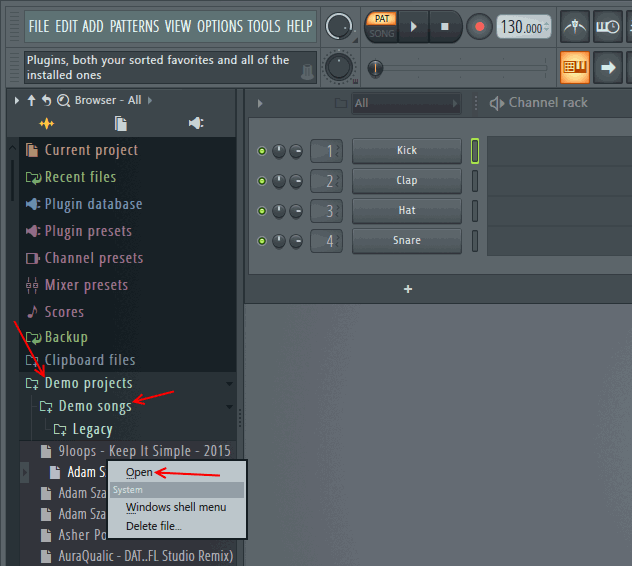Click the Clap channel button

[x=406, y=181]
